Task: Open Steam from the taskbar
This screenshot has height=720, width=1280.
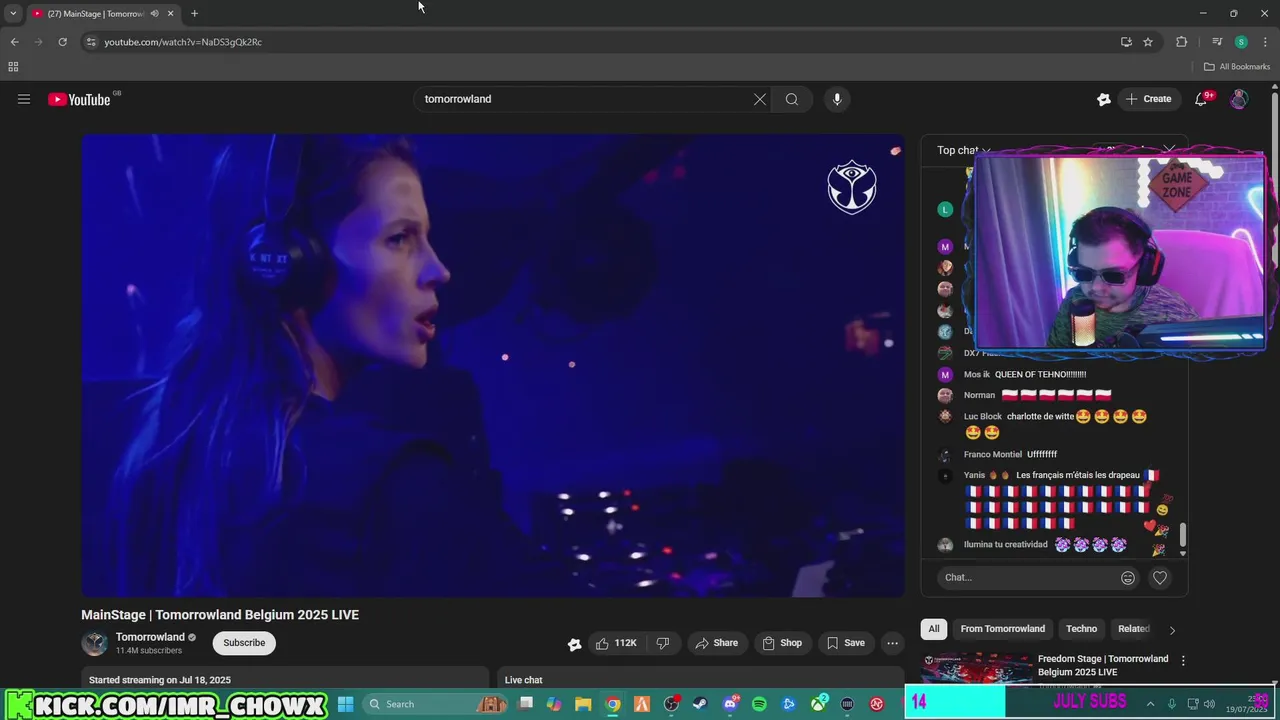Action: (700, 704)
